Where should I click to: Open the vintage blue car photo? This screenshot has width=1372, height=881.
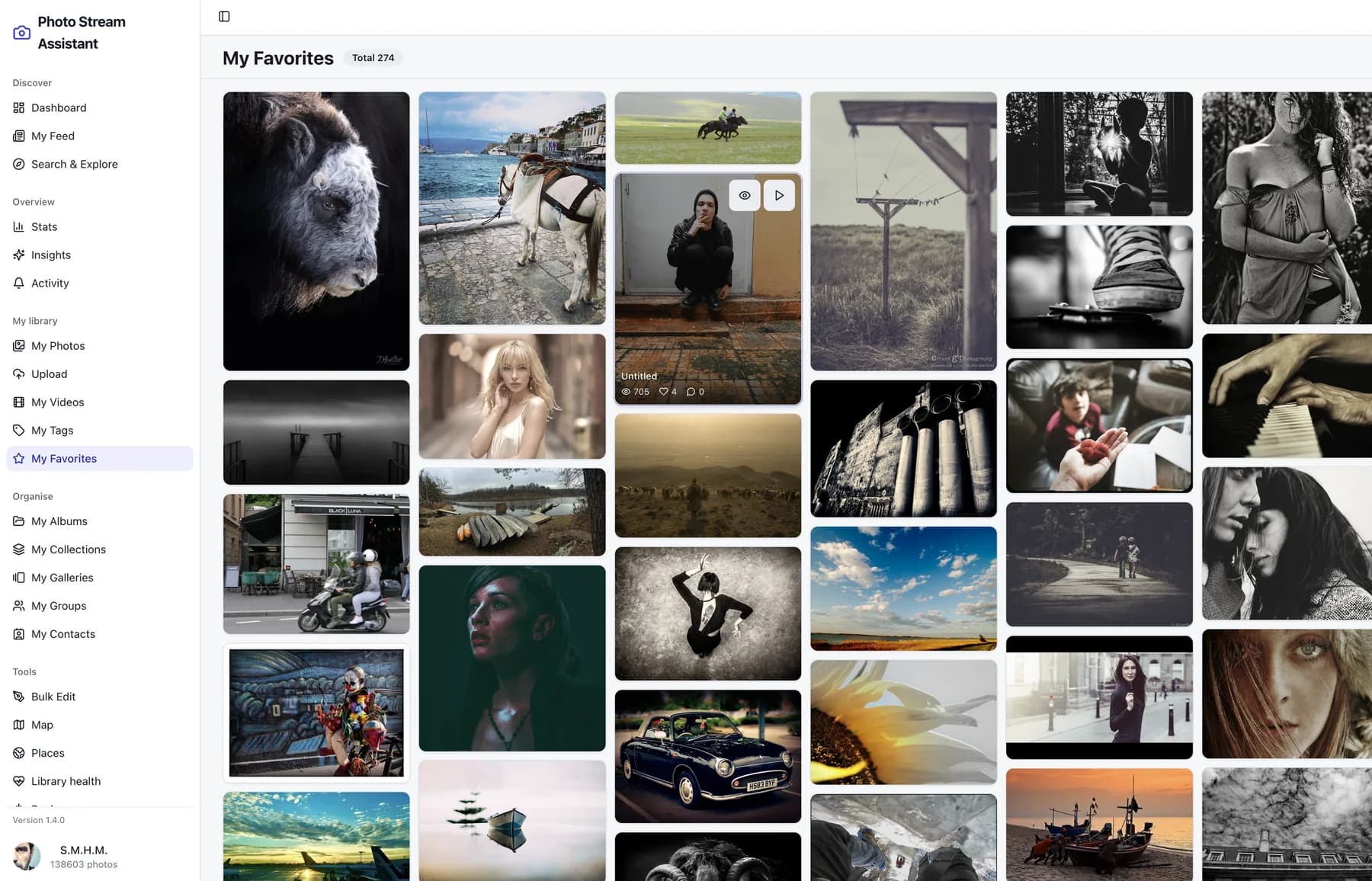[708, 756]
